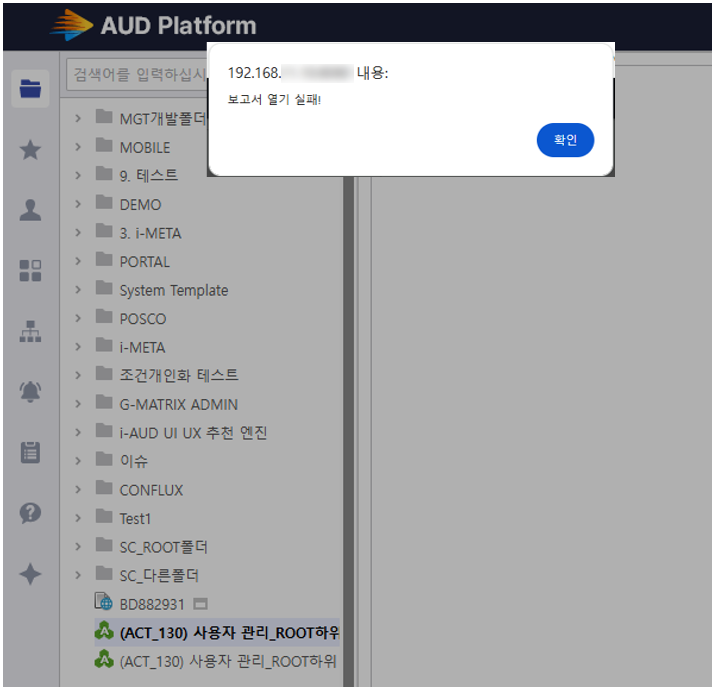
Task: Expand the POSCO folder
Action: 78,318
